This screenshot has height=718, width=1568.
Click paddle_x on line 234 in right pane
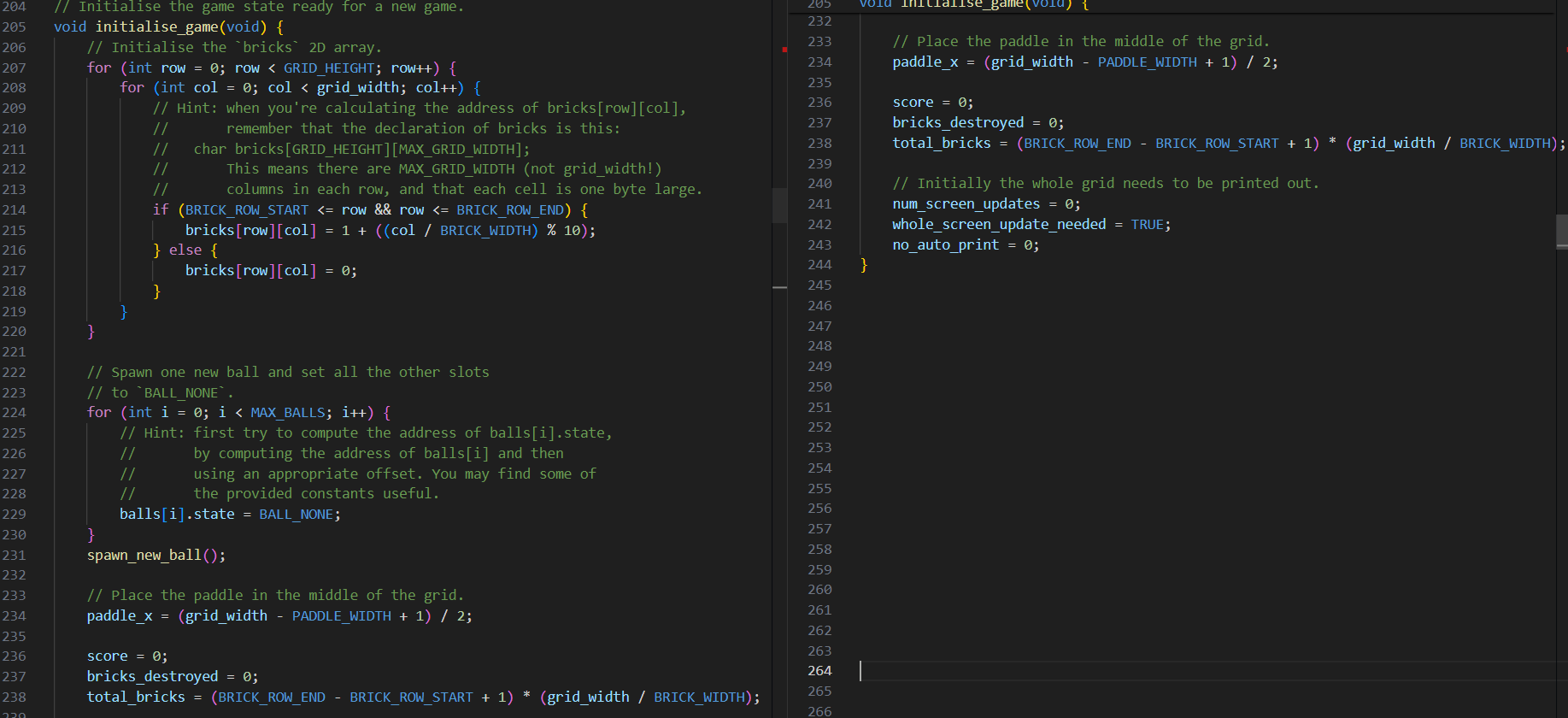[x=925, y=62]
